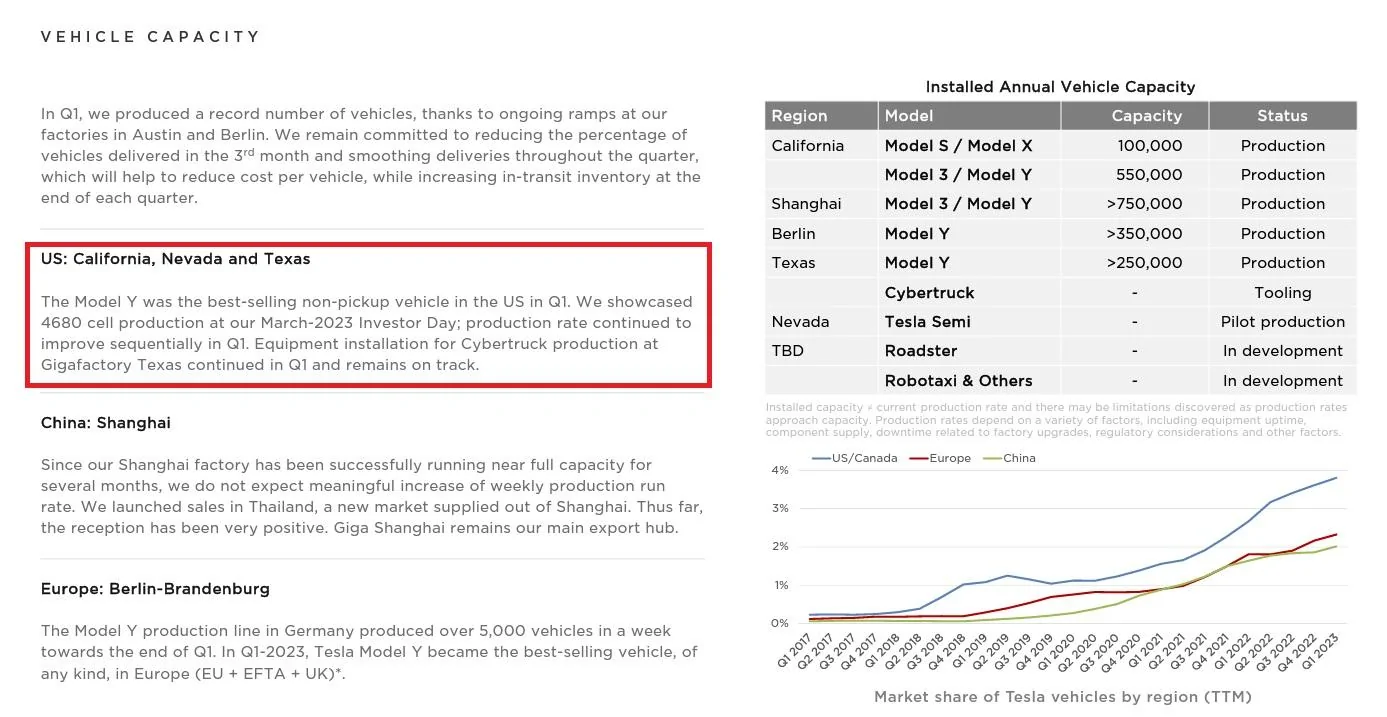Click the Roadster 'In development' status
The height and width of the screenshot is (717, 1387).
pos(1282,351)
